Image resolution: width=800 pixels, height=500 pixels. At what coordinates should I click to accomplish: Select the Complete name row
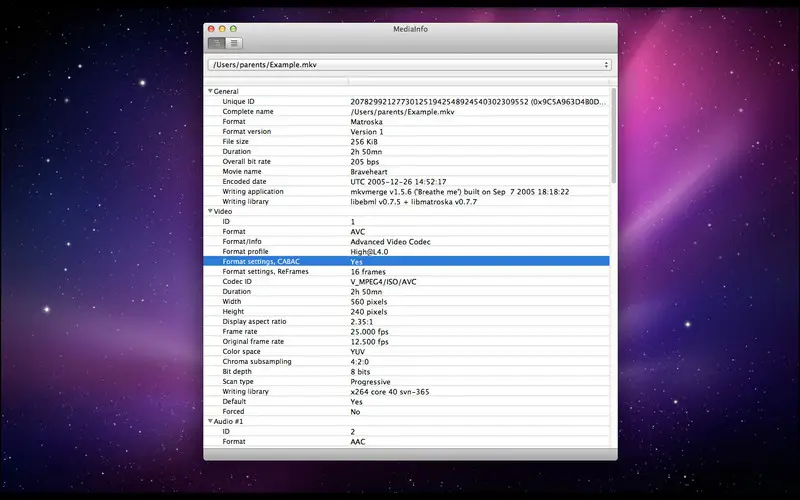[406, 111]
